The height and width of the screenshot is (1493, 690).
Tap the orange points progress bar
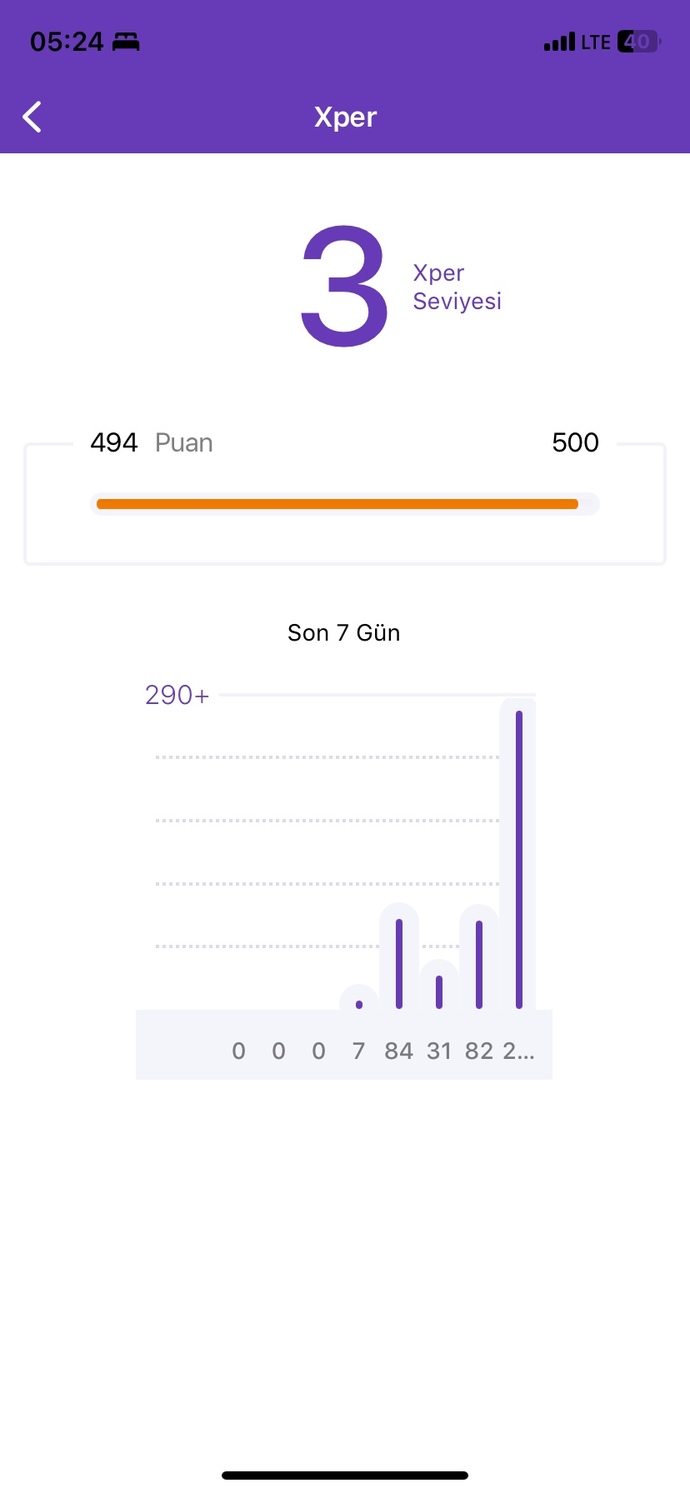337,504
